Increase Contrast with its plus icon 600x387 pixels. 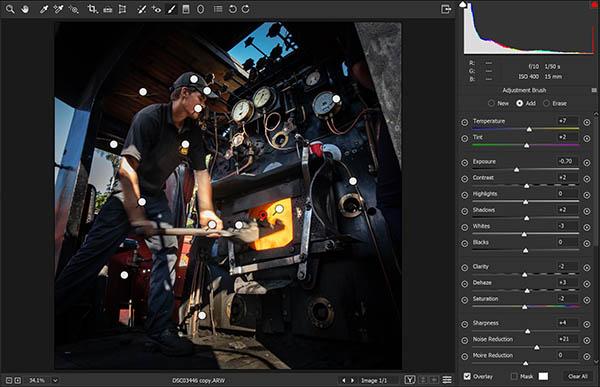(587, 179)
